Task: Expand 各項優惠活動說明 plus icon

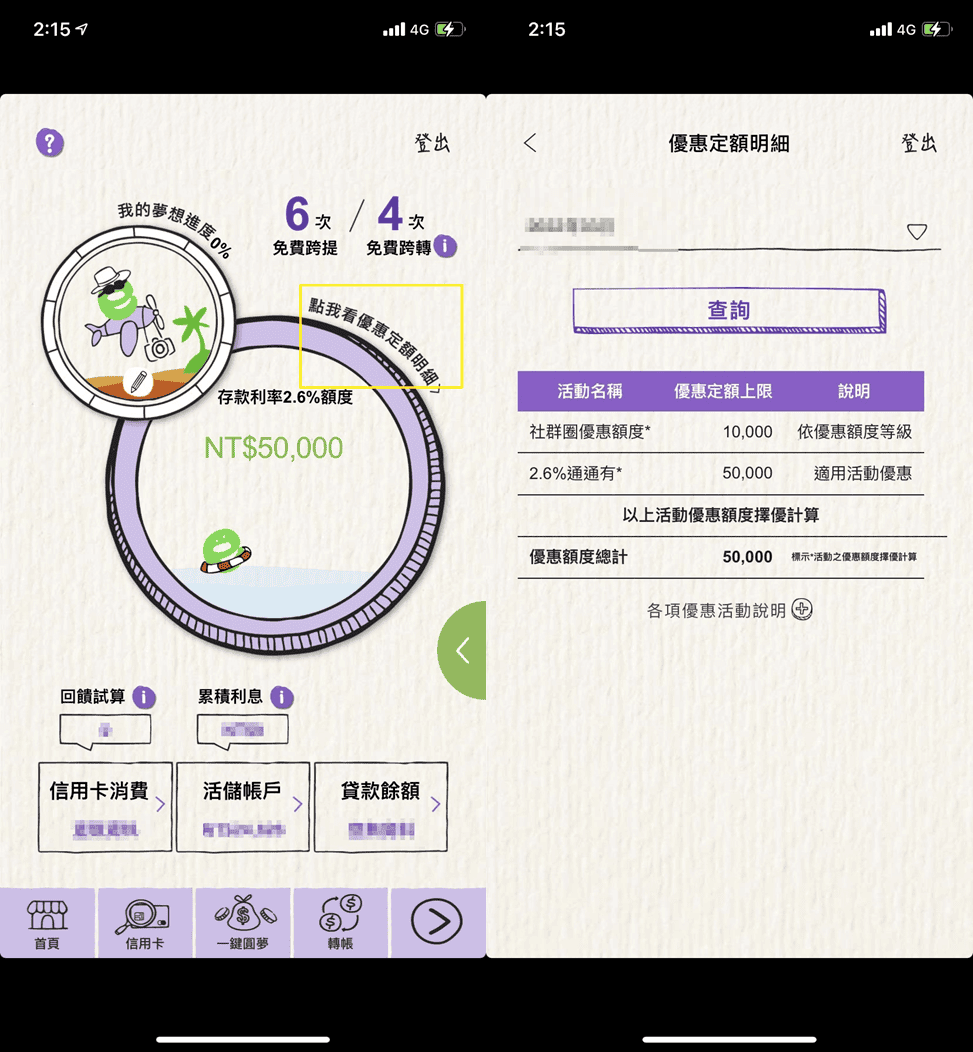Action: [x=802, y=609]
